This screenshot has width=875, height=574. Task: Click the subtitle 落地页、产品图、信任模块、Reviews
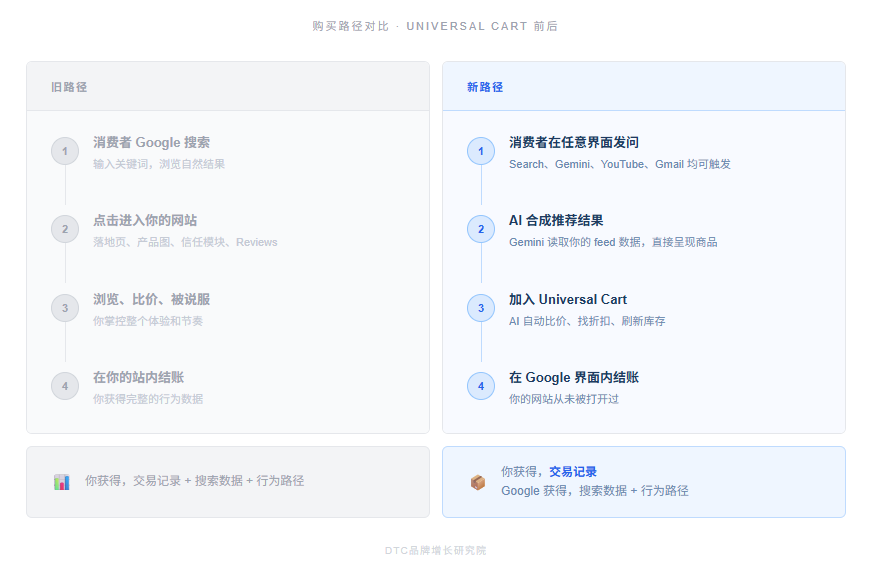[x=185, y=242]
